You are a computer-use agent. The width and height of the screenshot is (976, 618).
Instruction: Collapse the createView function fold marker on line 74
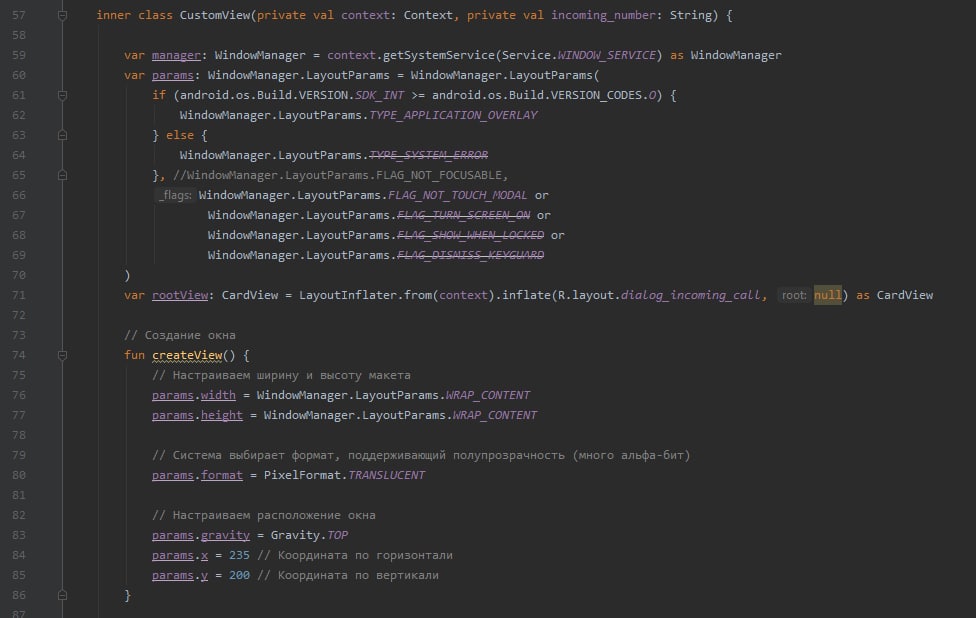[62, 355]
